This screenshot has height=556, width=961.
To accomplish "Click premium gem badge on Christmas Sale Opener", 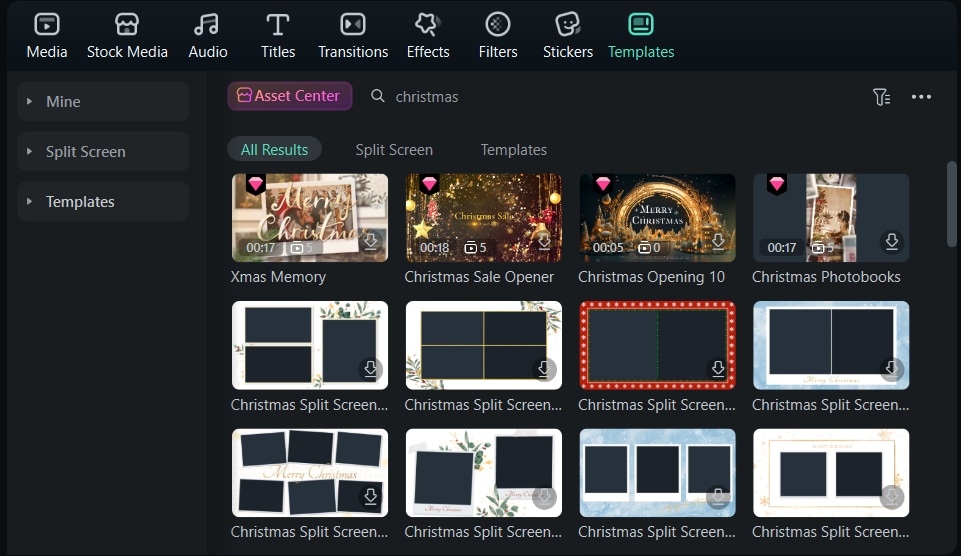I will point(429,184).
